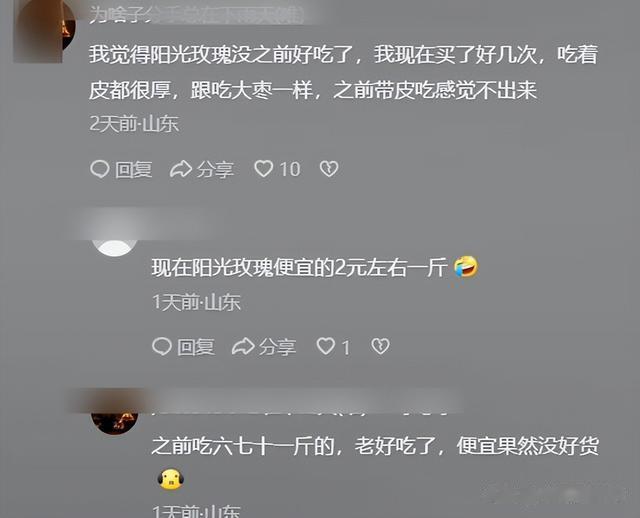Screen dimensions: 640x518
Task: Click 回复 label under the second comment
Action: tap(196, 347)
